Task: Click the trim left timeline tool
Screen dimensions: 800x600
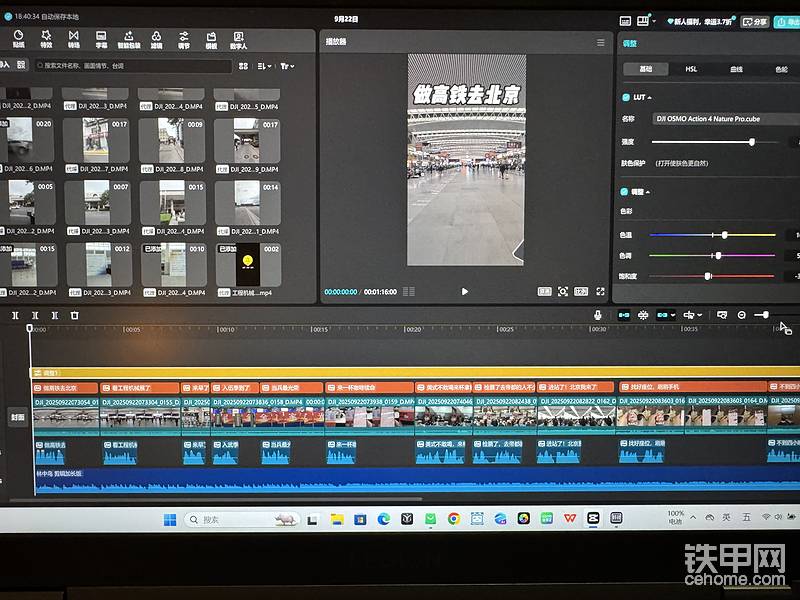Action: [x=35, y=316]
